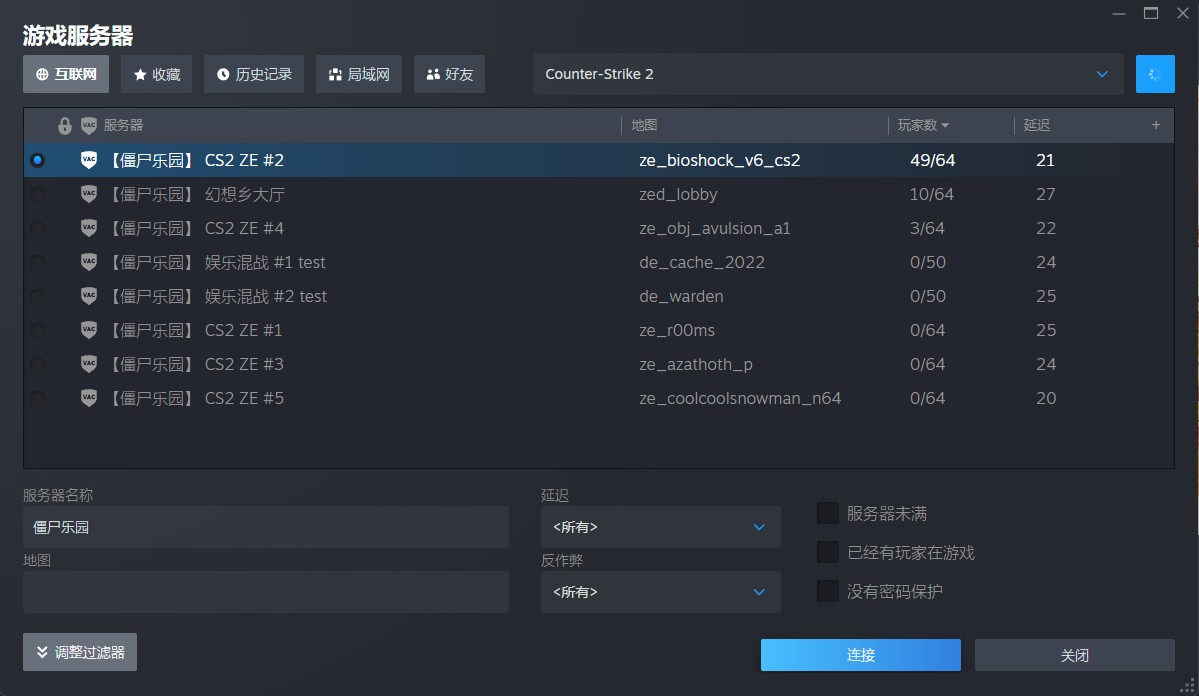The height and width of the screenshot is (696, 1199).
Task: Collapse filters with 调整过滤器 button
Action: tap(80, 652)
